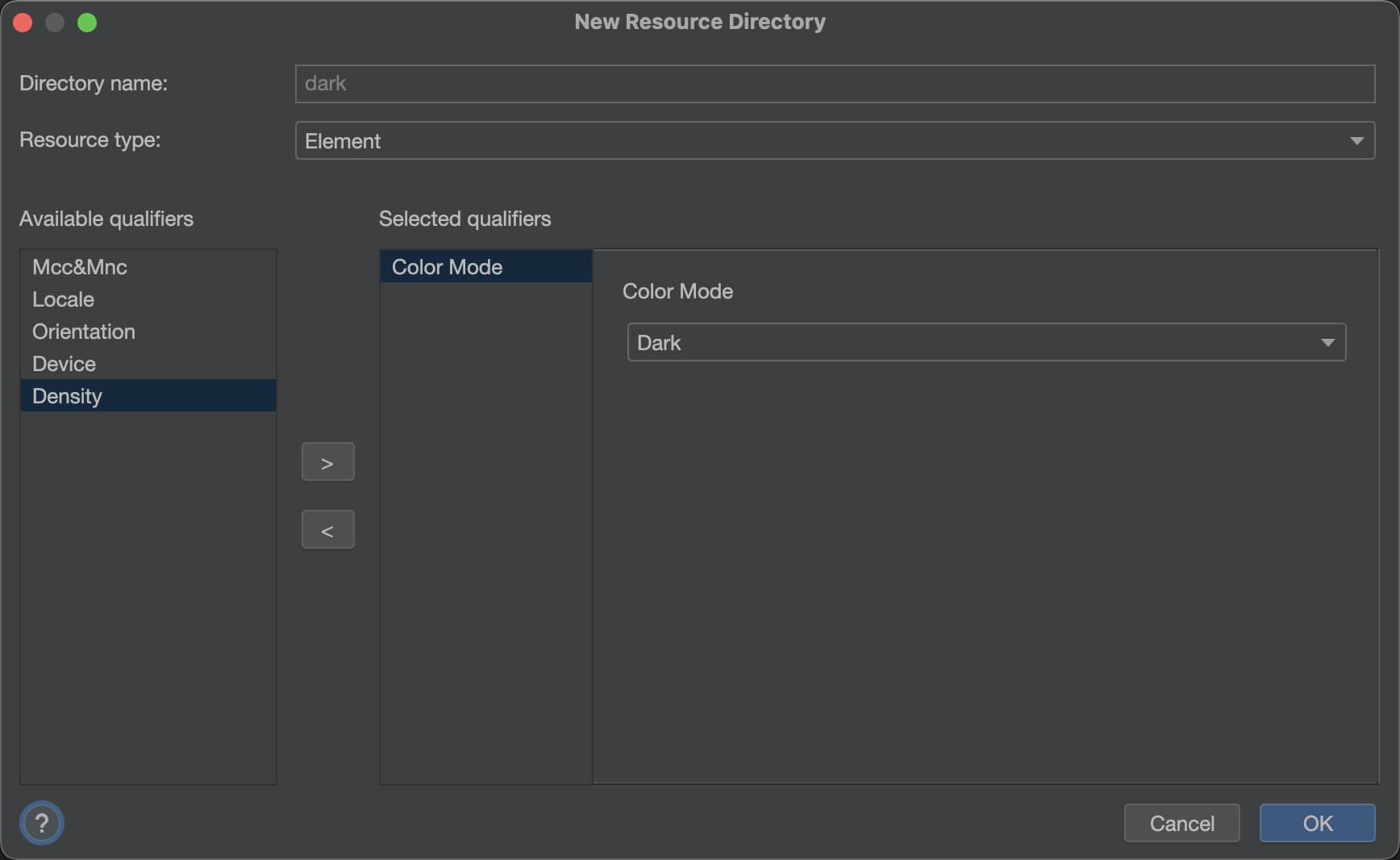Click the text Dark in Color Mode box
The image size is (1400, 860).
(659, 343)
